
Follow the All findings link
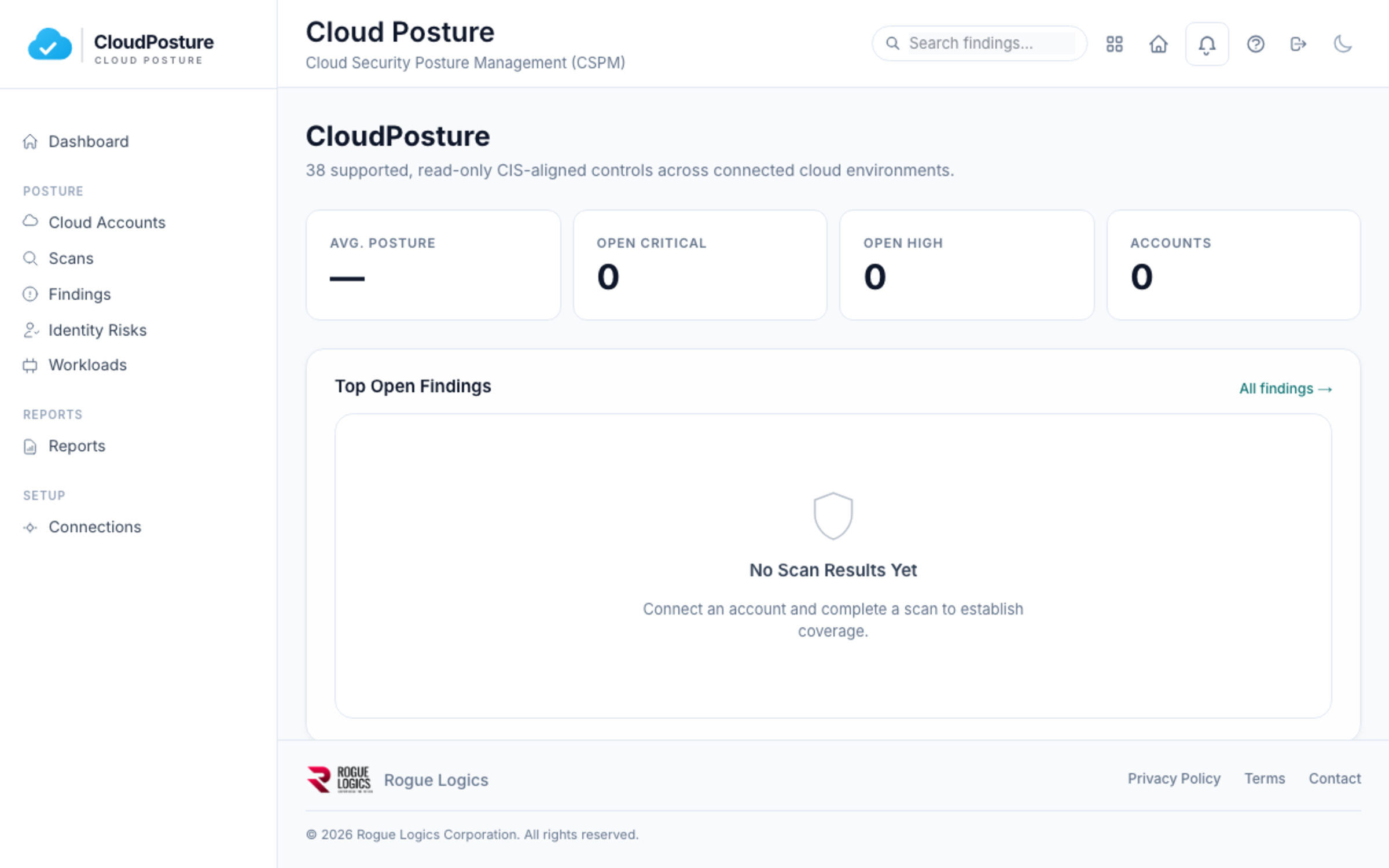pyautogui.click(x=1285, y=389)
